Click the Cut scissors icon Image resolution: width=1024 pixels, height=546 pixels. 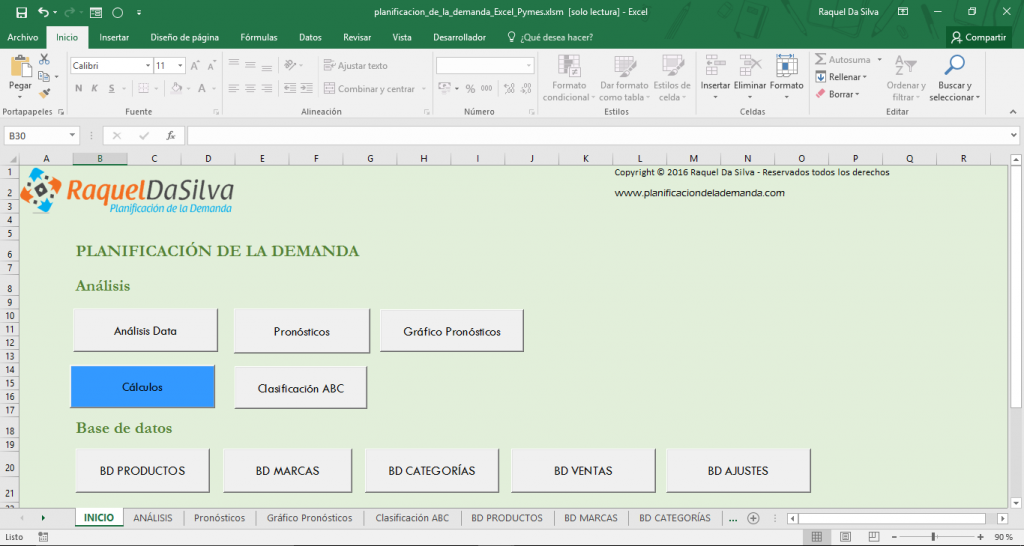click(x=44, y=59)
